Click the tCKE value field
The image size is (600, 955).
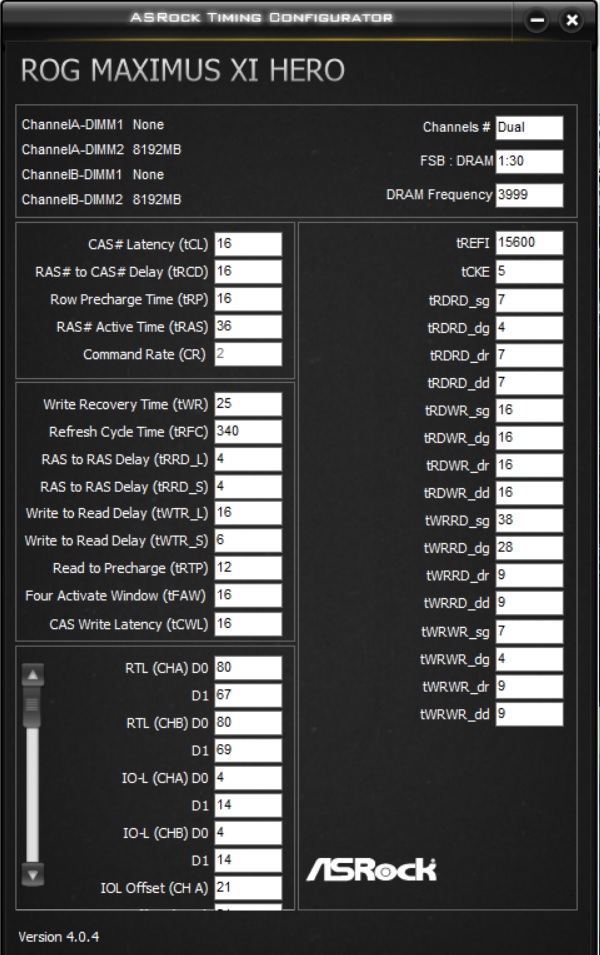pos(529,271)
